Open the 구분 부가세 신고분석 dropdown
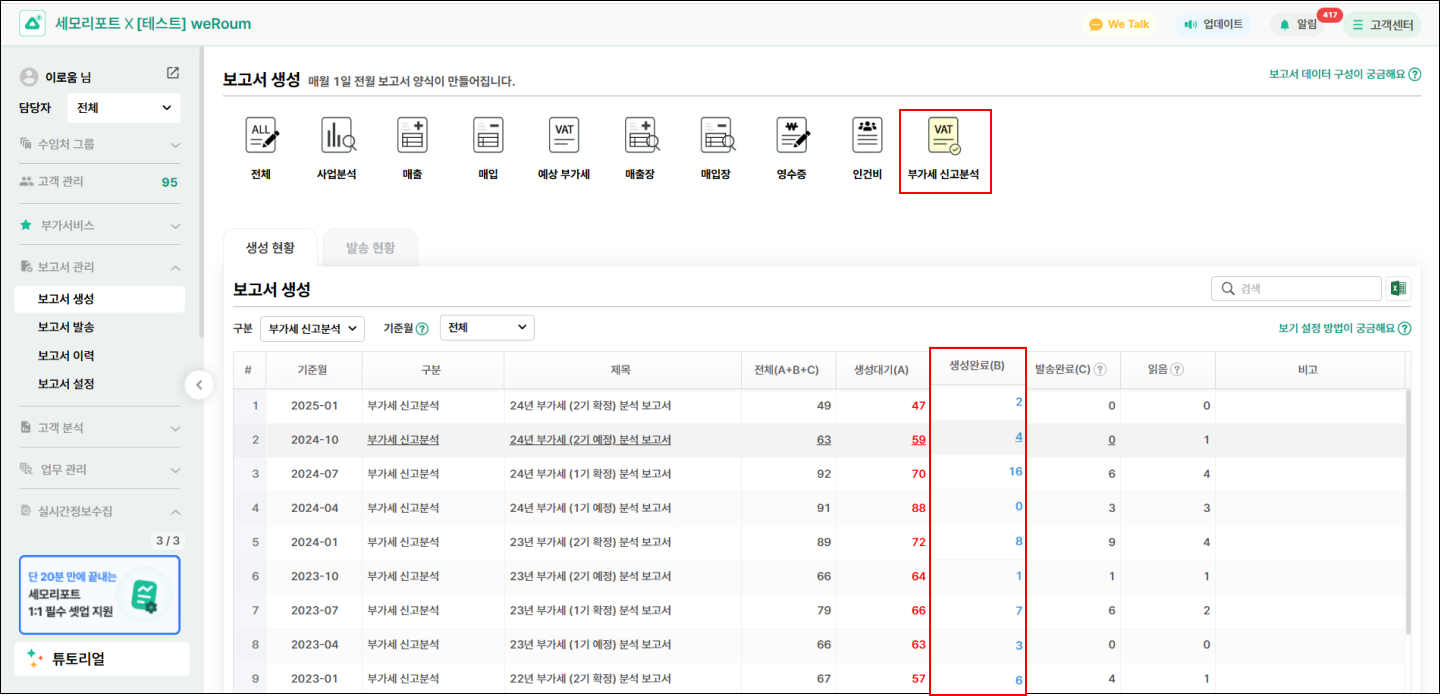This screenshot has width=1440, height=696. (x=312, y=328)
